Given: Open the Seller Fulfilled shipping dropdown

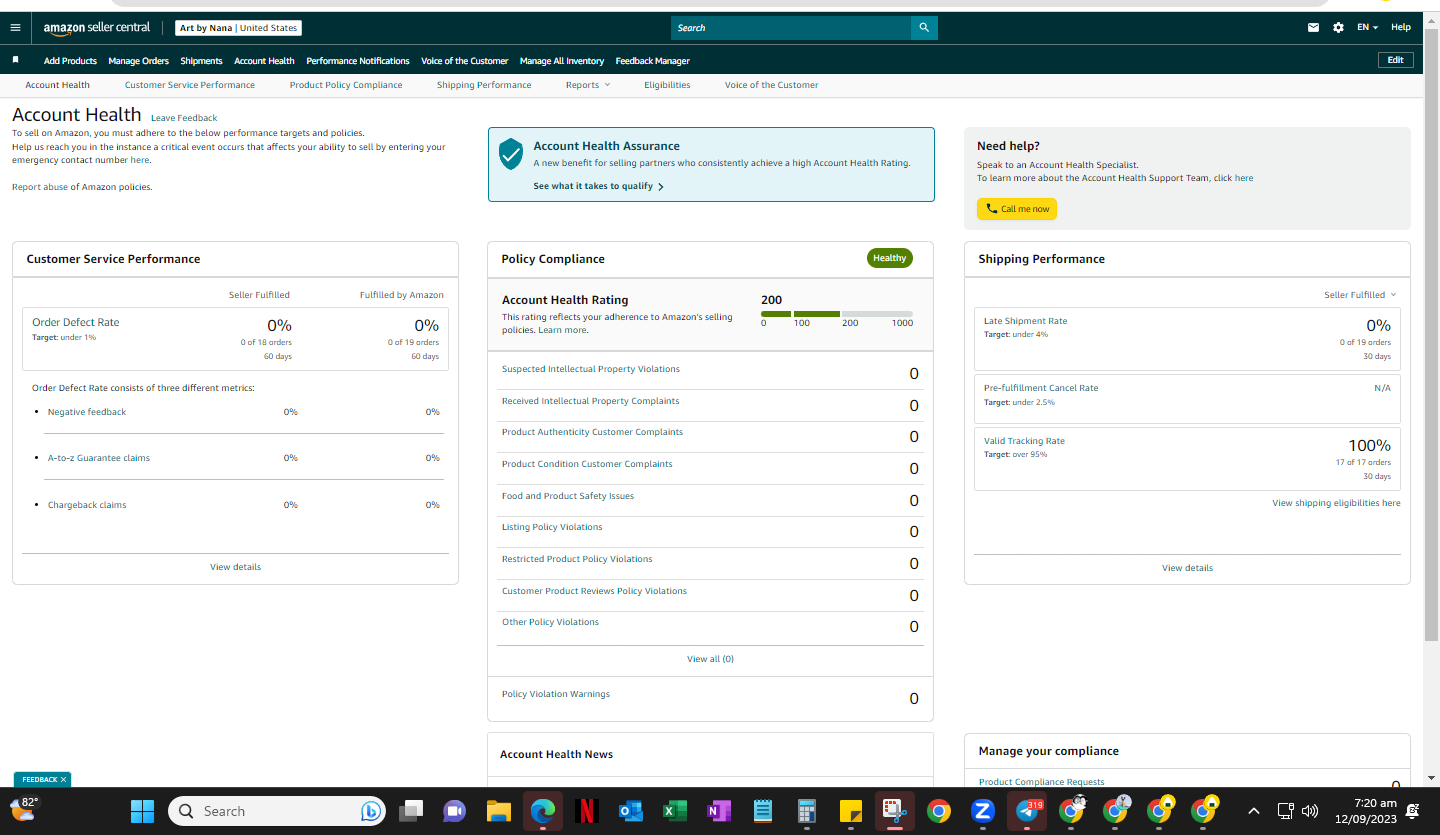Looking at the screenshot, I should tap(1360, 295).
